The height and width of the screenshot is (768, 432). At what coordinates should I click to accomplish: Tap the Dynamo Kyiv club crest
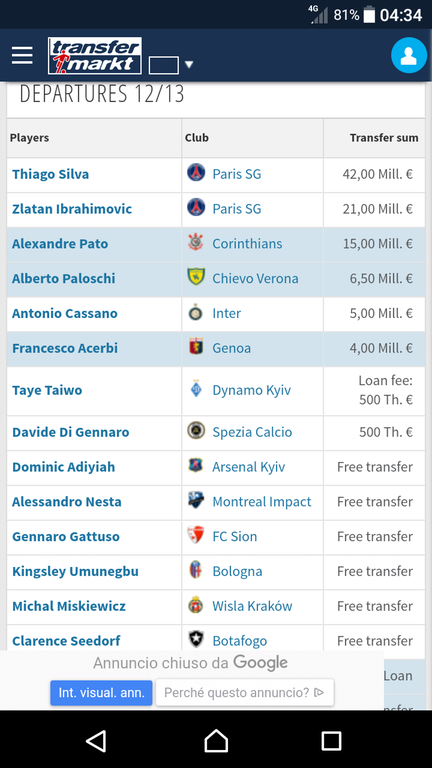(x=196, y=389)
